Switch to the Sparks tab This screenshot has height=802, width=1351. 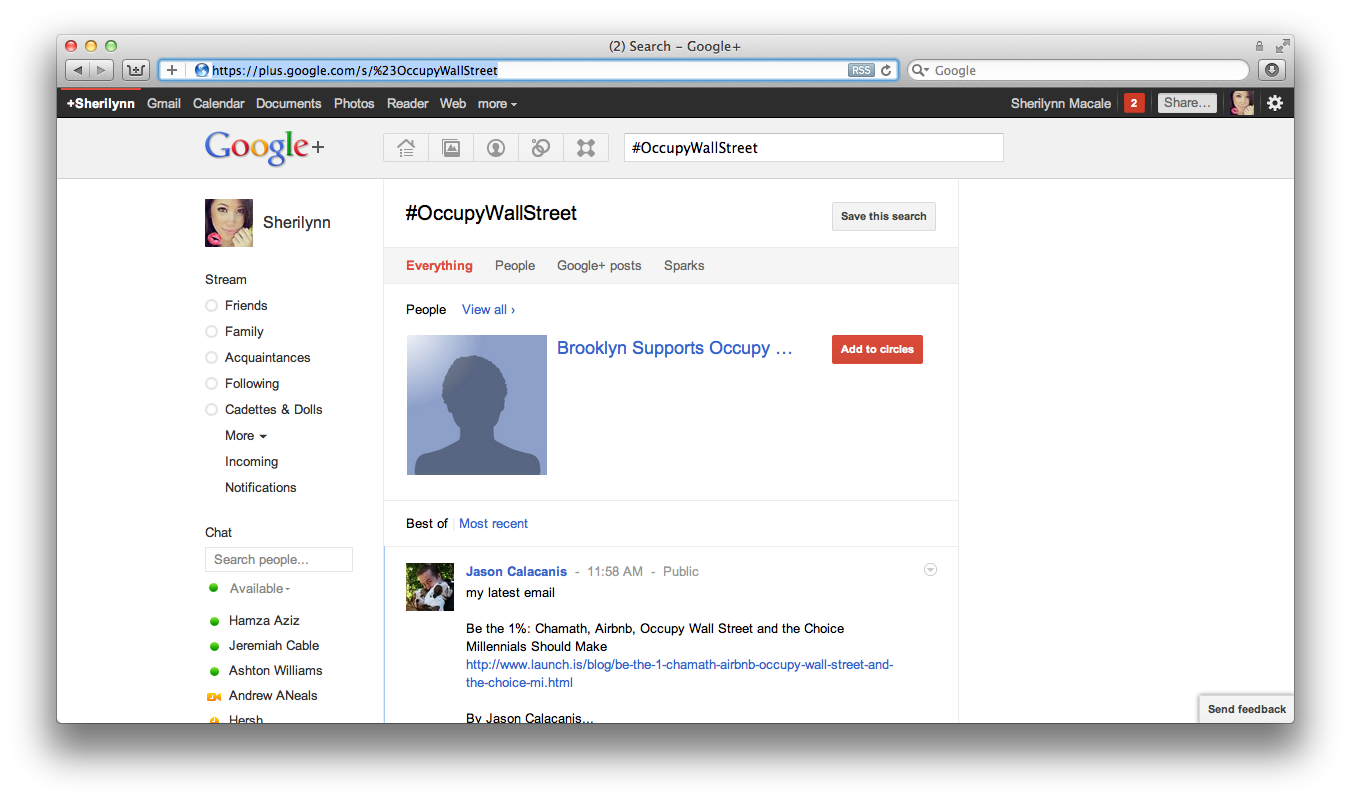(684, 266)
